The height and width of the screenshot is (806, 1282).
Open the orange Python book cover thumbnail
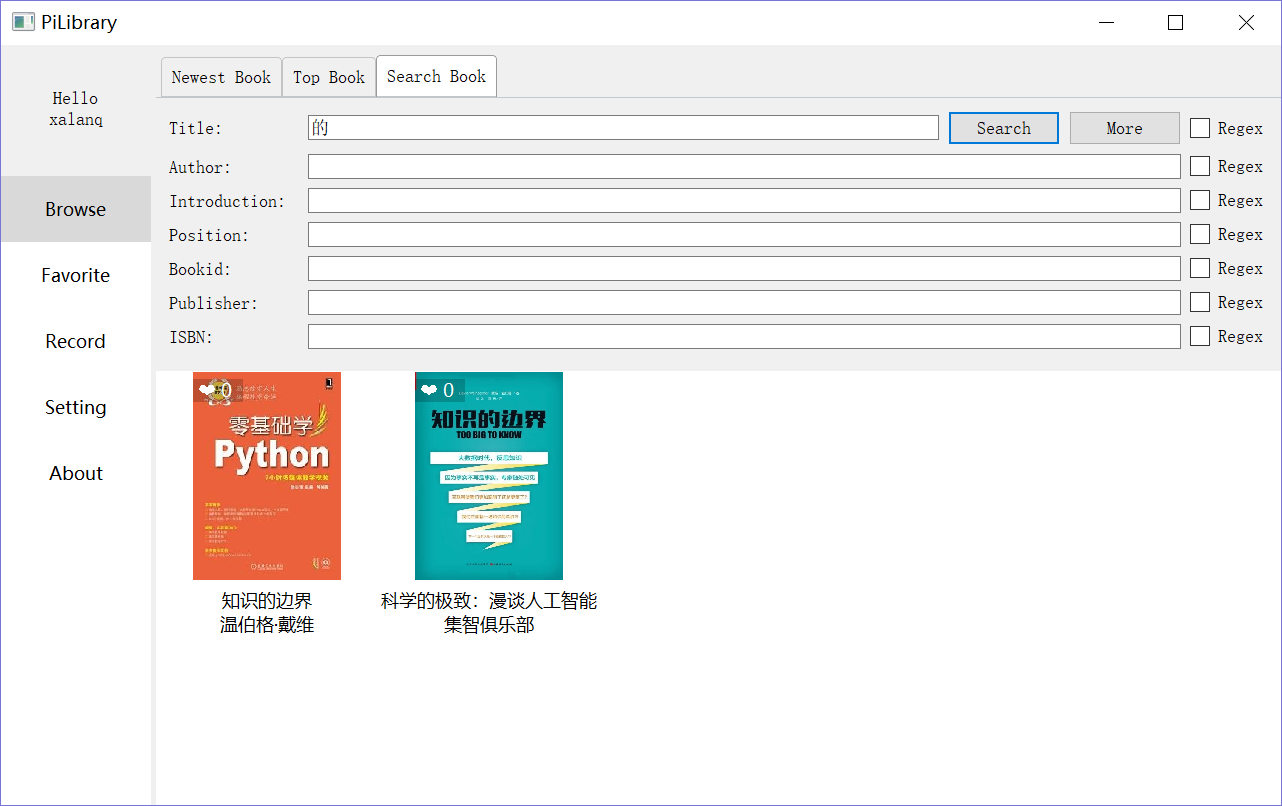(267, 476)
